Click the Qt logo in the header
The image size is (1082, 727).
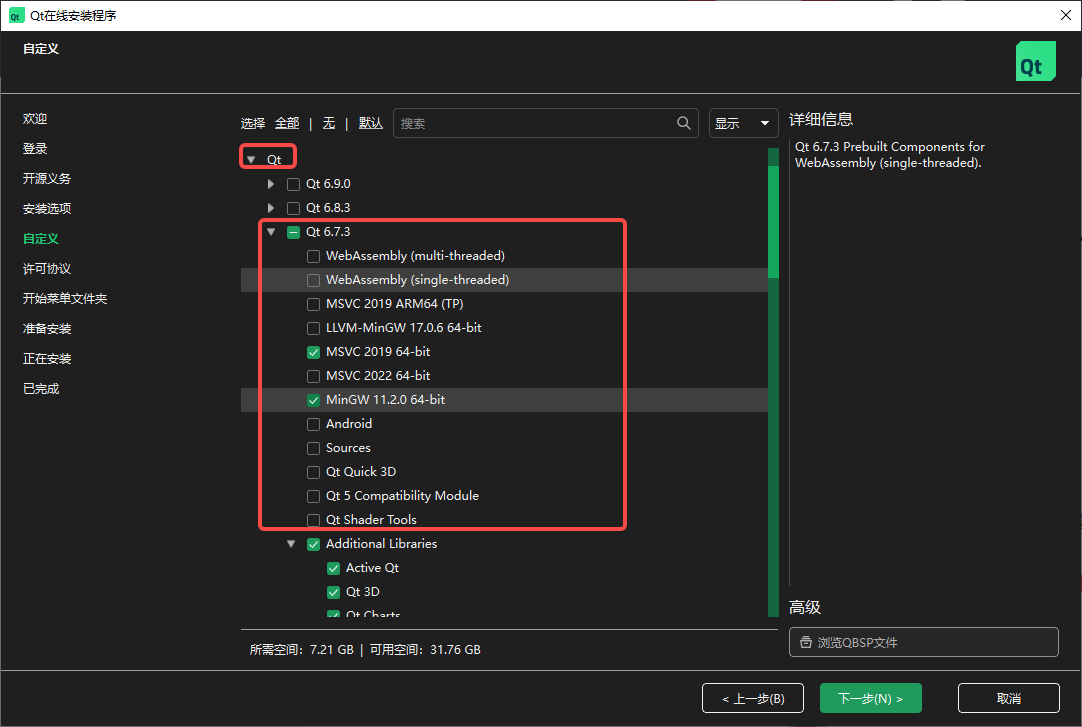(1035, 61)
